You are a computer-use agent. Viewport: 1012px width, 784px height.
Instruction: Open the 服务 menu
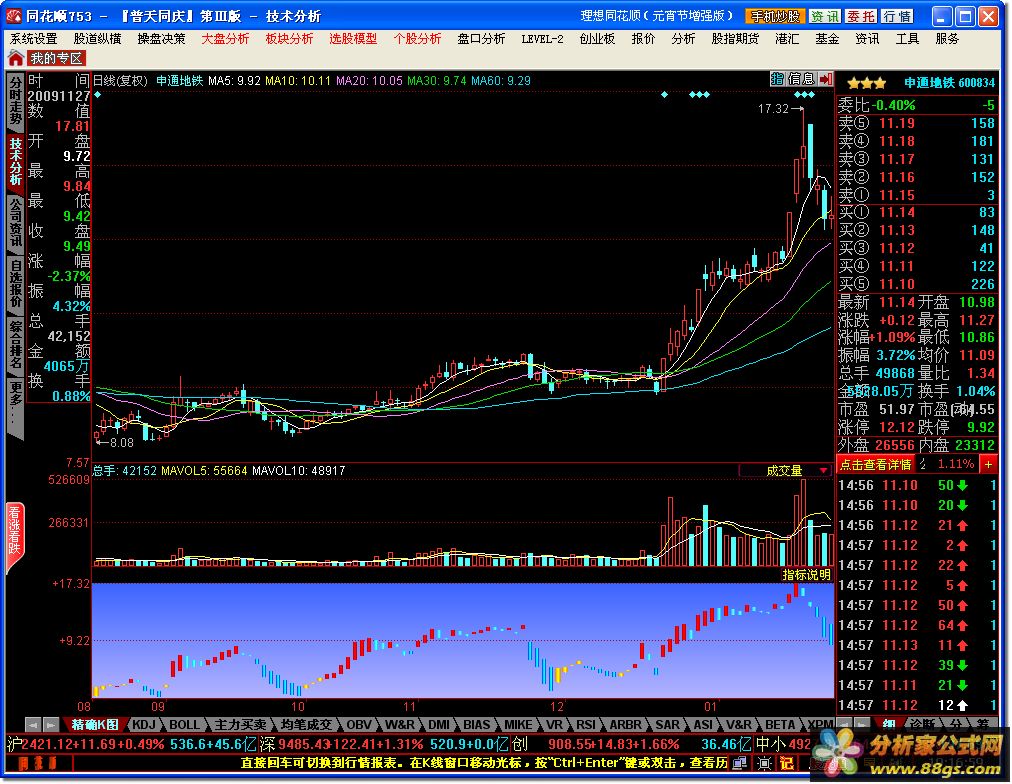(x=947, y=39)
